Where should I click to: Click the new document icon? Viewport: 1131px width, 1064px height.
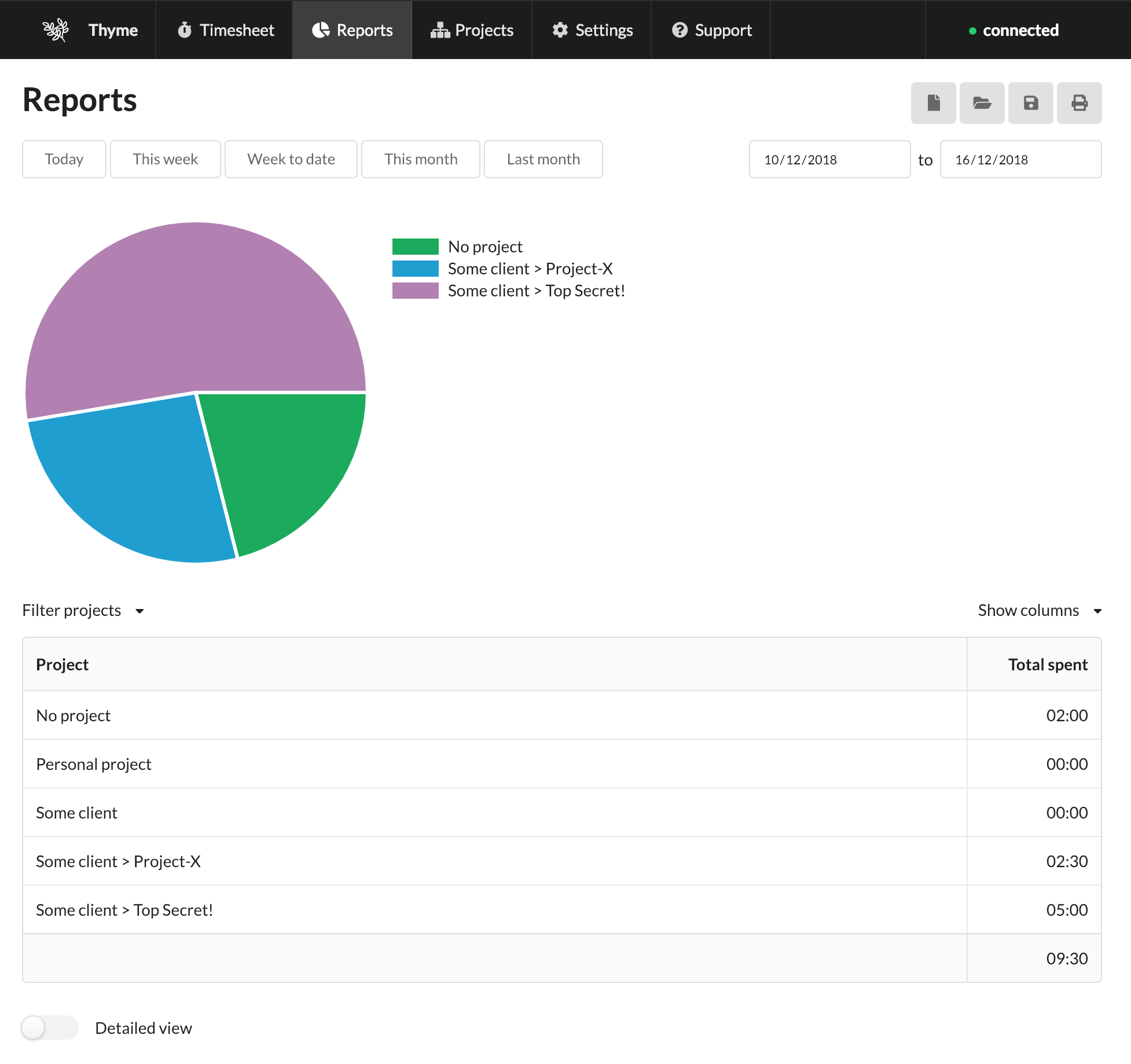tap(933, 102)
